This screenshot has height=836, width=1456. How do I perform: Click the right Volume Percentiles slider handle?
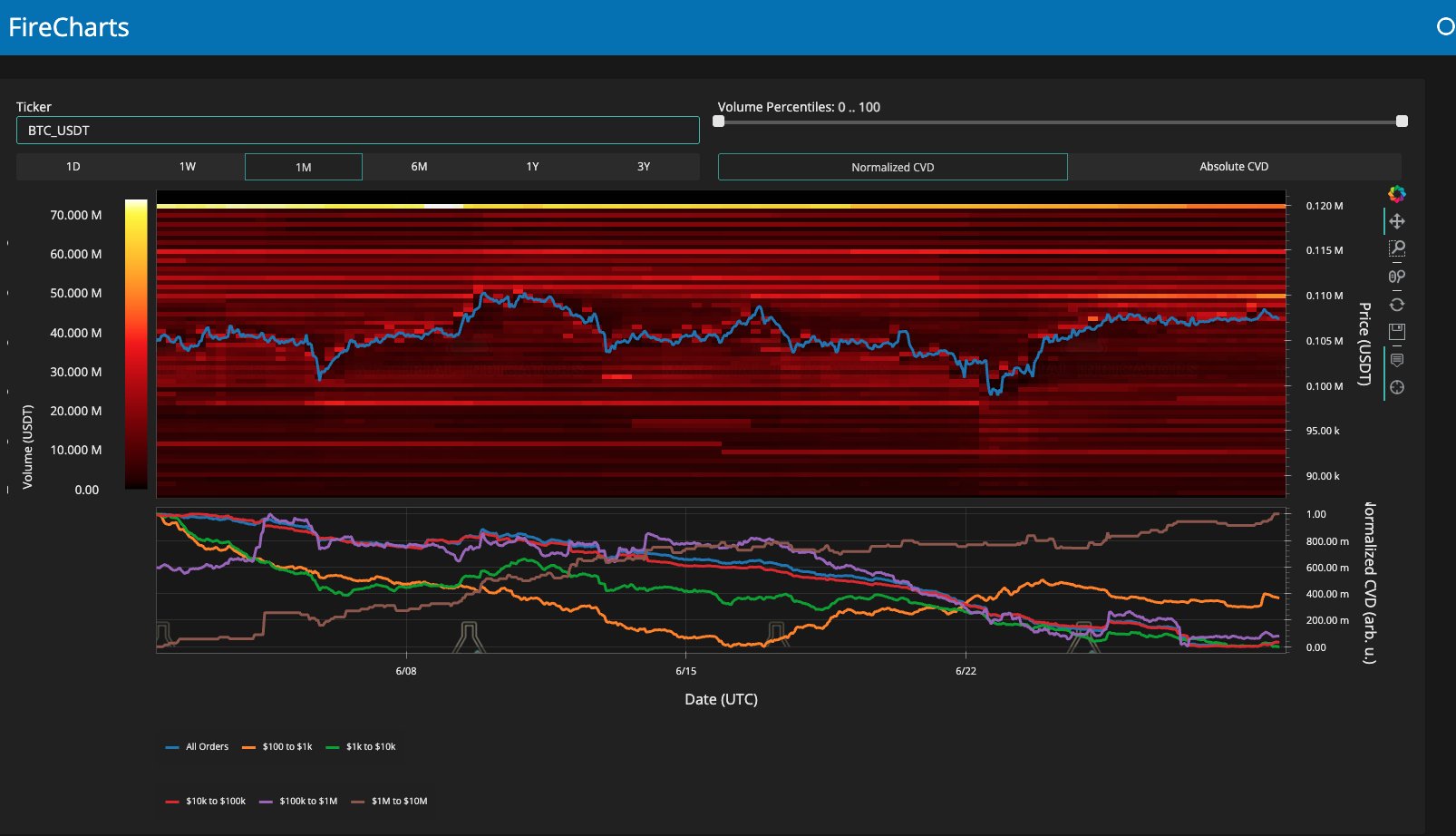click(x=1402, y=122)
